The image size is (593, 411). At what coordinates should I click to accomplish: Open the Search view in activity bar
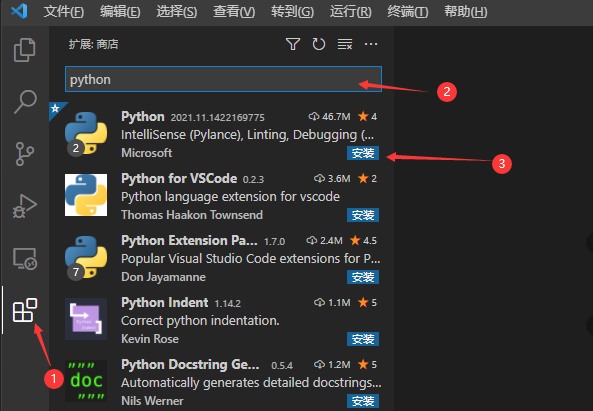(25, 101)
